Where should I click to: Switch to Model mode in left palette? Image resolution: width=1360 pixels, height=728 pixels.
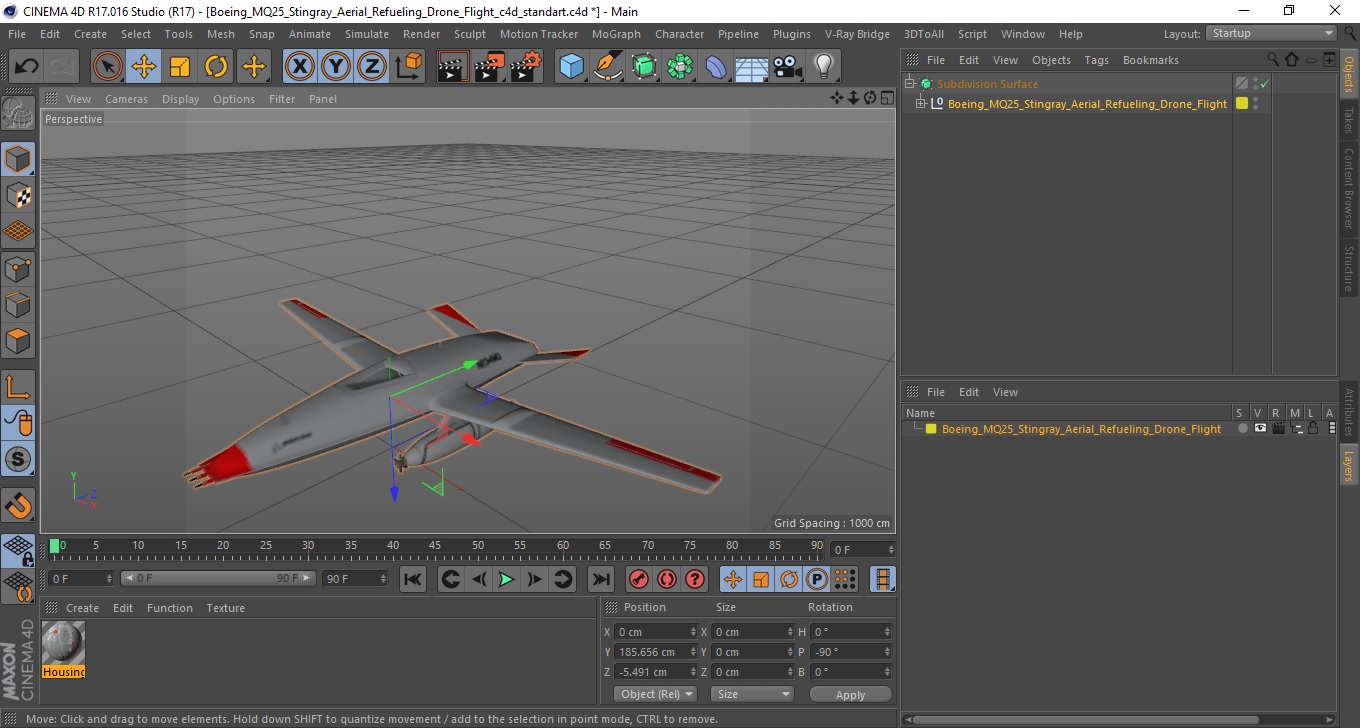click(18, 159)
